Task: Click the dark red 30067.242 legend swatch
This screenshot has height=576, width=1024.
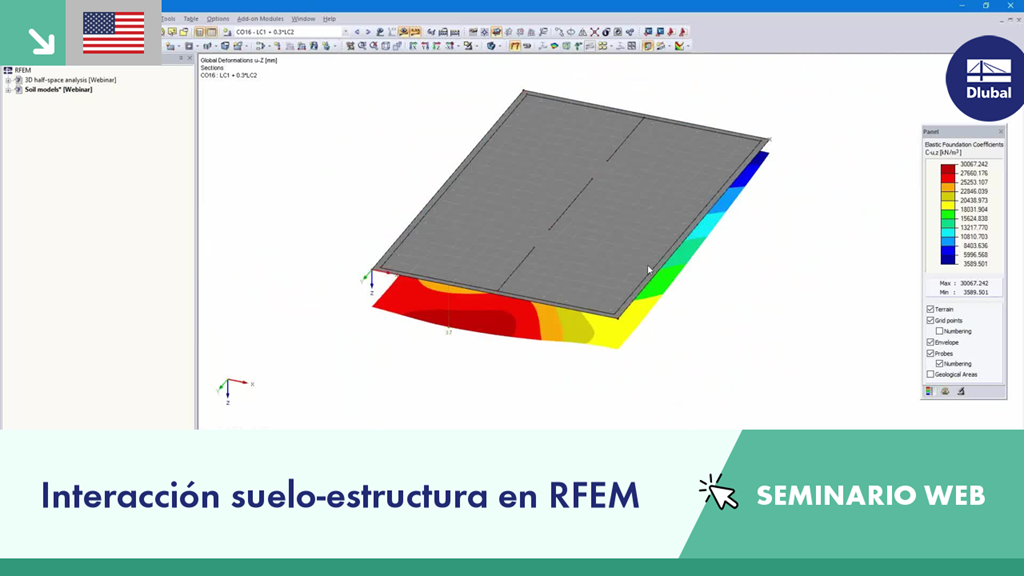Action: (x=948, y=168)
